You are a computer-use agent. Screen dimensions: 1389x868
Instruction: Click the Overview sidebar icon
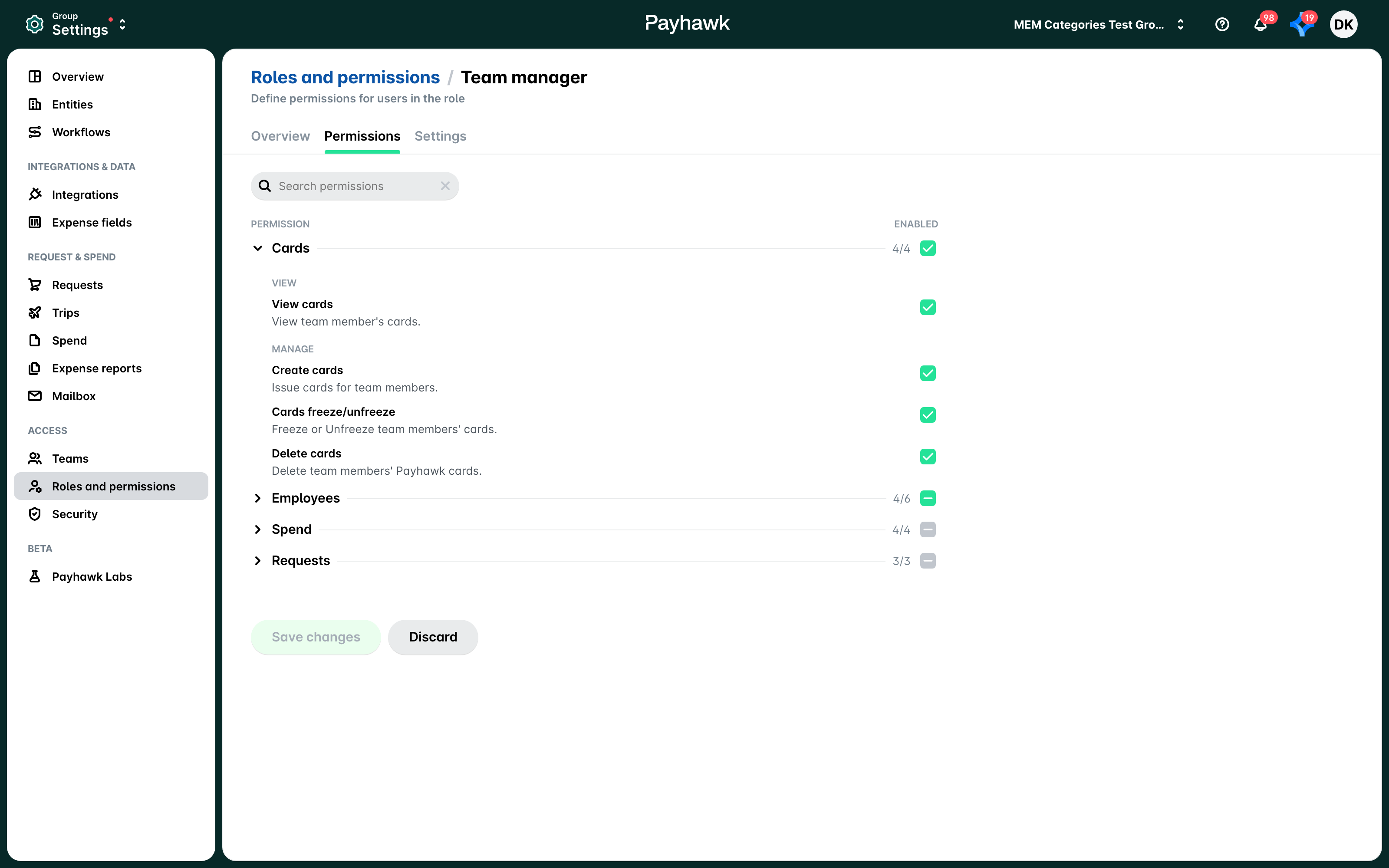(34, 76)
